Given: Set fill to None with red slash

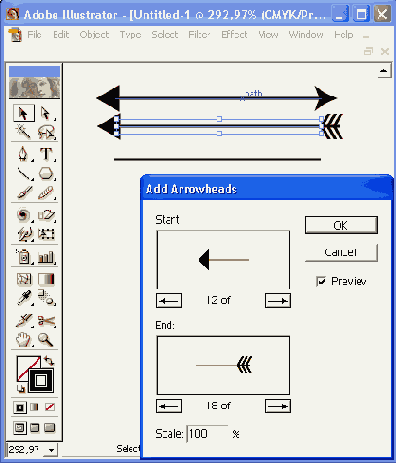Looking at the screenshot, I should 50,407.
